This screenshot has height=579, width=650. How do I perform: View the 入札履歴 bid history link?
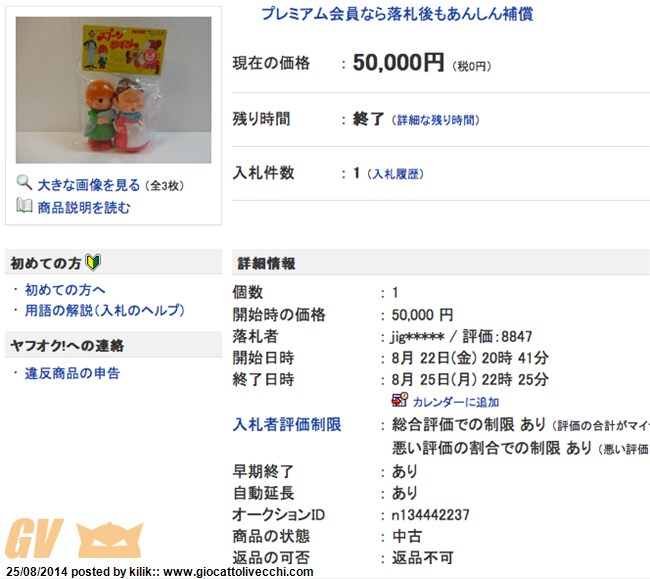[395, 174]
